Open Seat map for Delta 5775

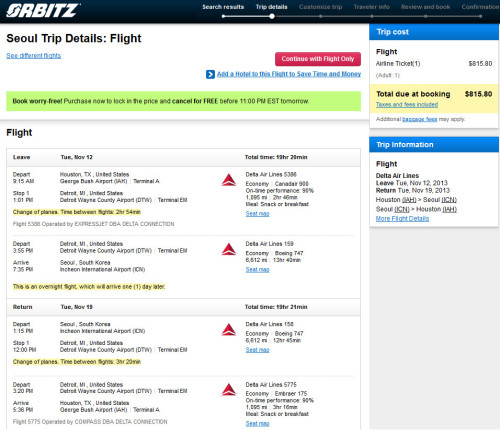pyautogui.click(x=257, y=423)
